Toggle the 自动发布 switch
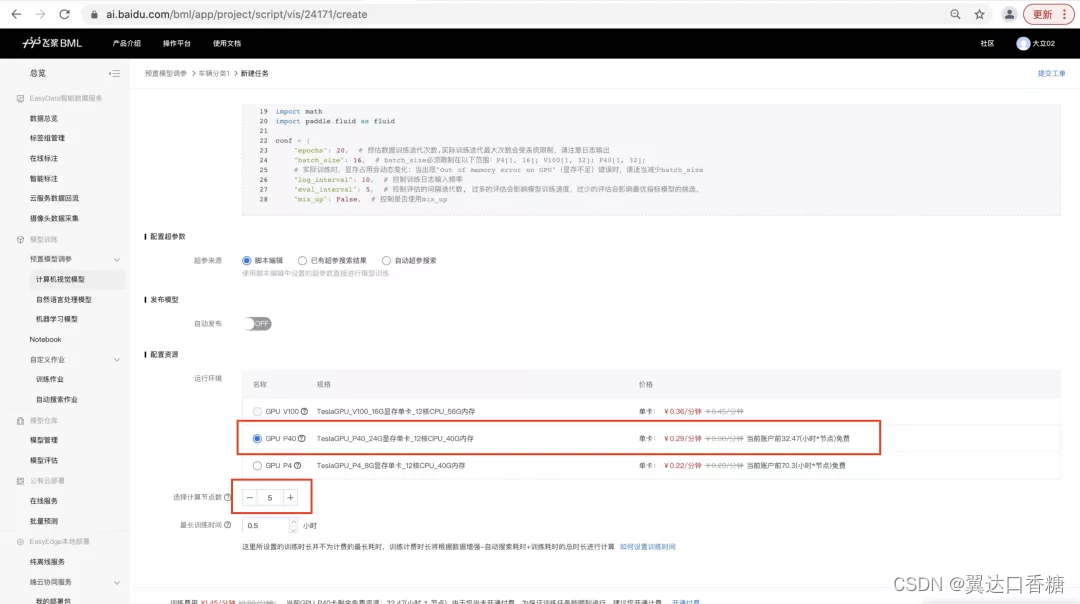This screenshot has height=604, width=1080. pos(258,324)
